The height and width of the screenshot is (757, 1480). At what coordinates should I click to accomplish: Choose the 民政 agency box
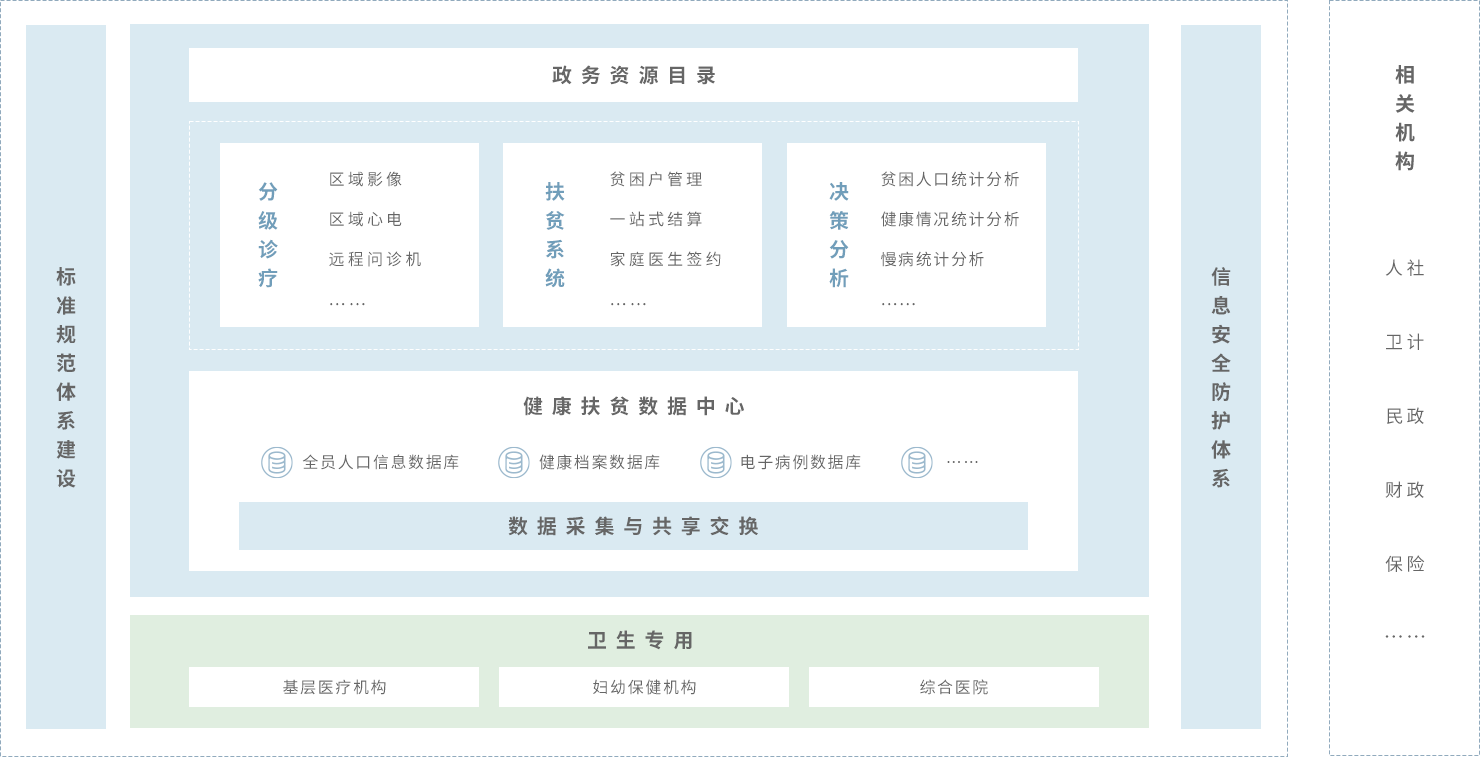[x=1404, y=416]
